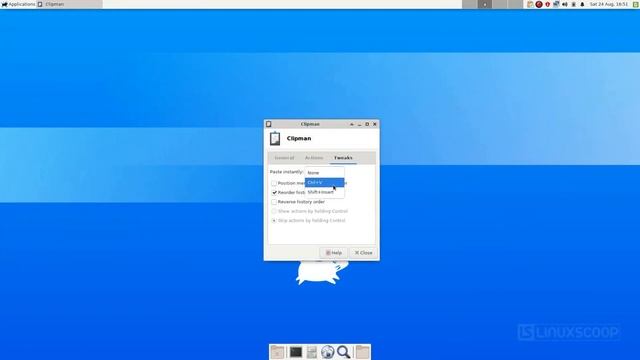The width and height of the screenshot is (640, 360).
Task: Open the Applications menu in the top panel
Action: 18,4
